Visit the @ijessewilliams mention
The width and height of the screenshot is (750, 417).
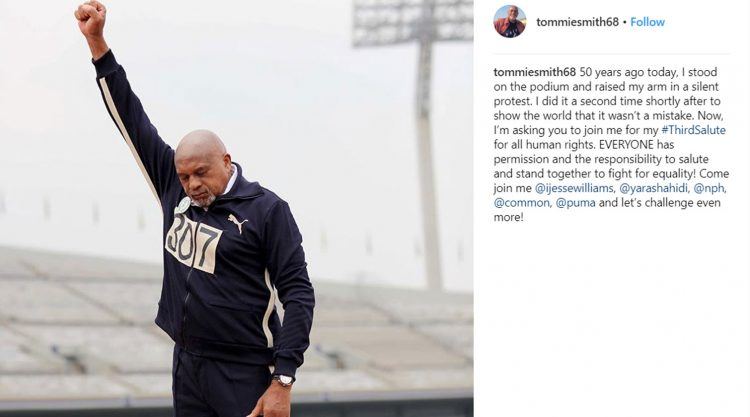[x=574, y=188]
